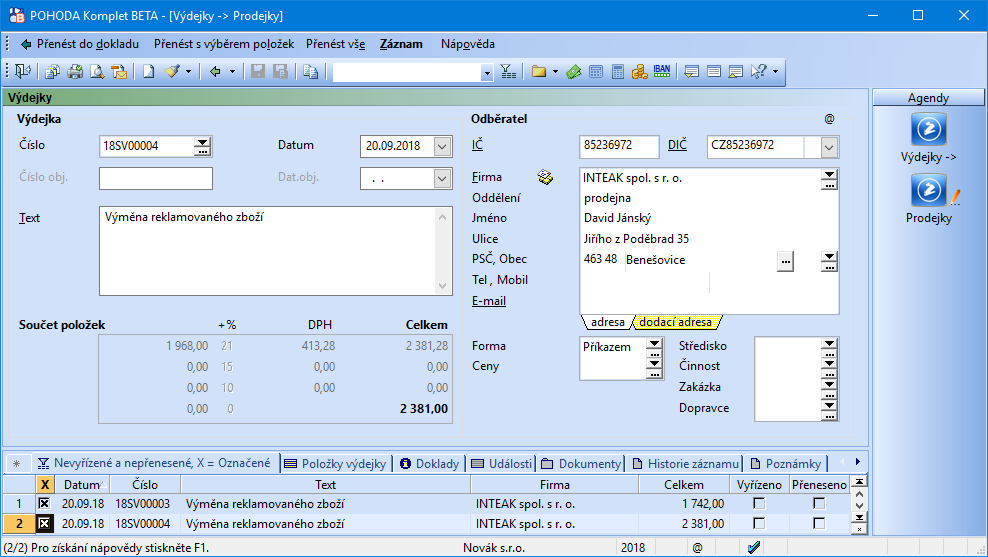Toggle X mark for row 18SV00003
Image resolution: width=988 pixels, height=557 pixels.
point(44,503)
